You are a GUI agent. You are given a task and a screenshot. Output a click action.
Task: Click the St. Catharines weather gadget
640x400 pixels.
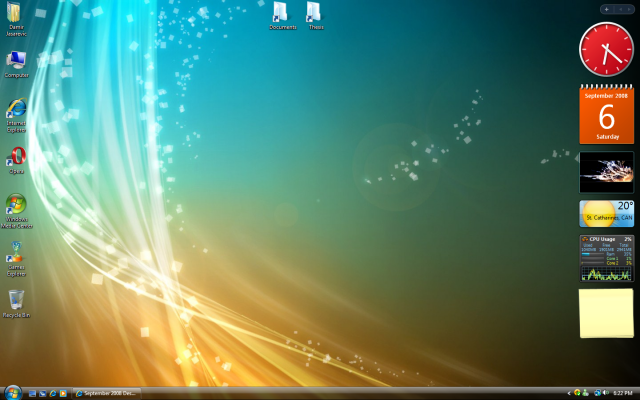[607, 213]
